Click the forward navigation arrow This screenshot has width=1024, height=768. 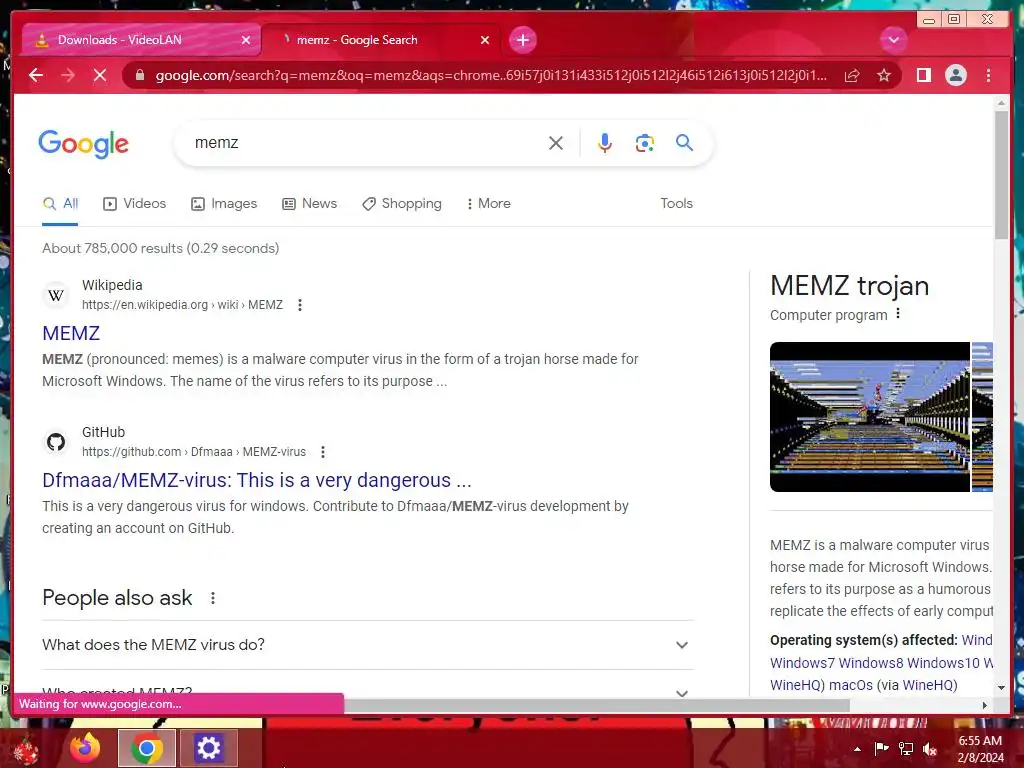(x=68, y=75)
